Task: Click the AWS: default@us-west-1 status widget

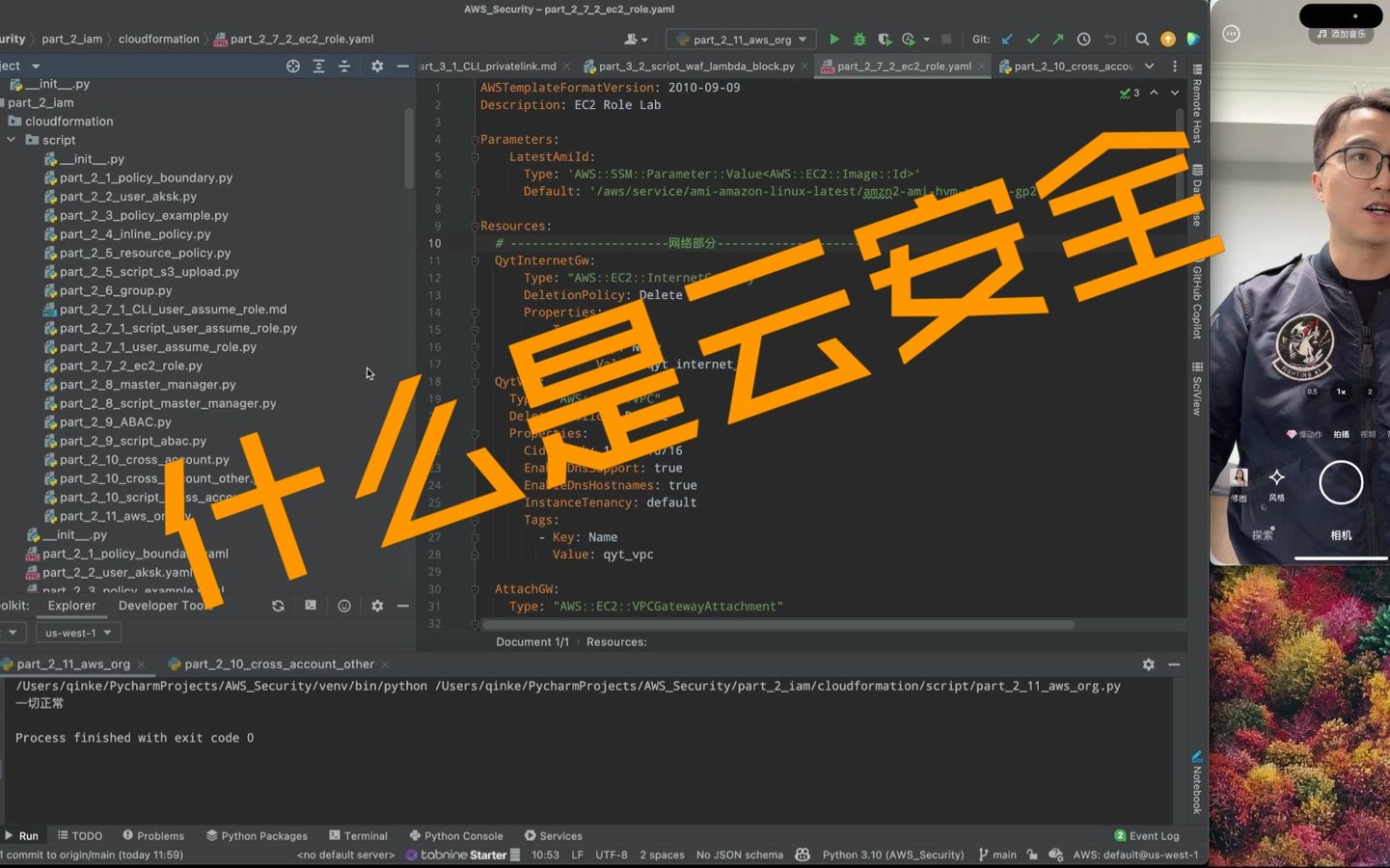Action: coord(1135,854)
